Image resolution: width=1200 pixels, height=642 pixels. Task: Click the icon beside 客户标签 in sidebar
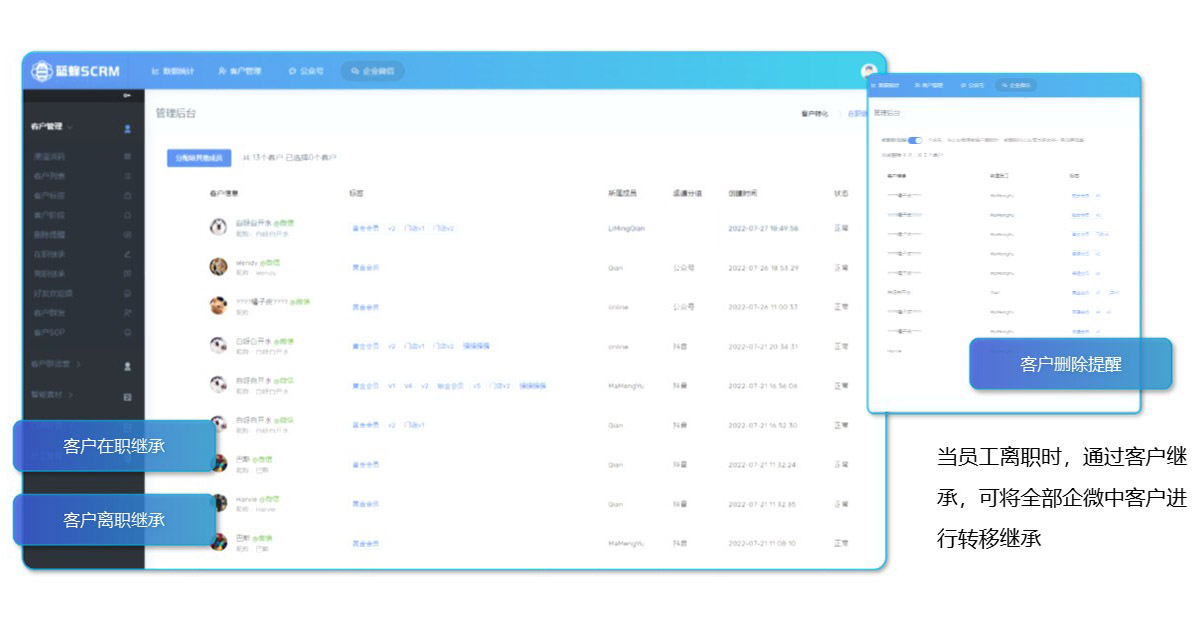pos(127,195)
